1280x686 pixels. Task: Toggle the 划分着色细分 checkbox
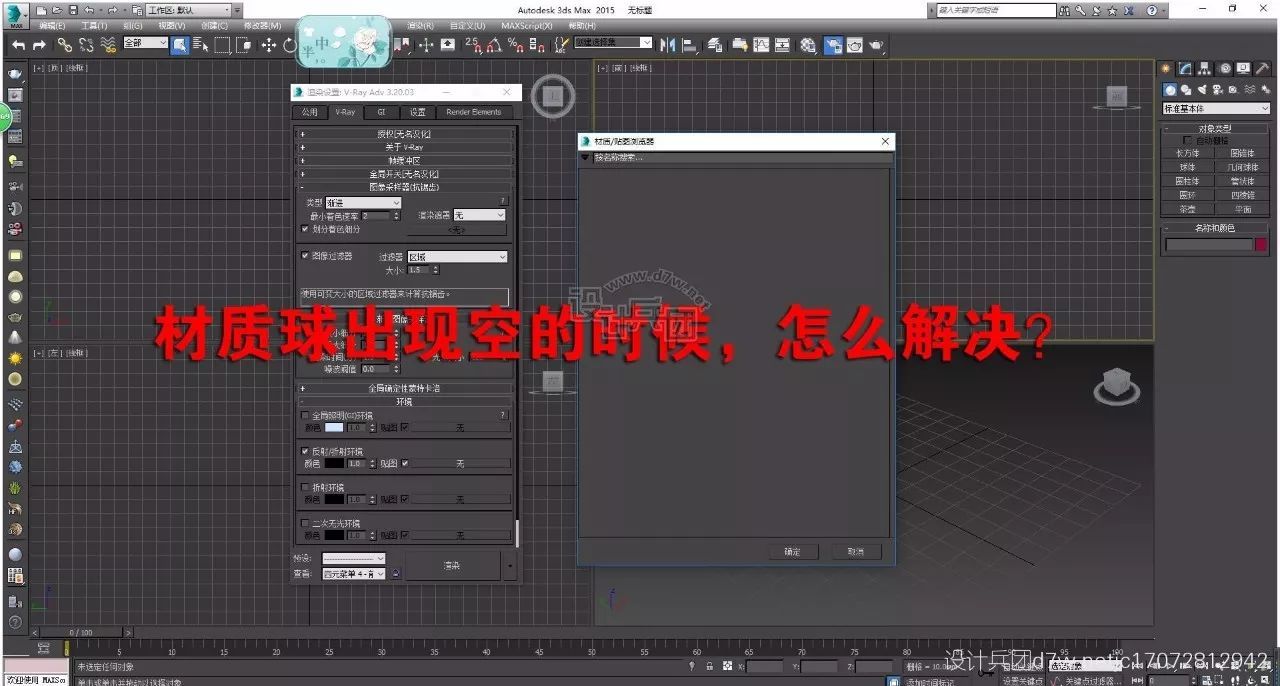pos(306,229)
